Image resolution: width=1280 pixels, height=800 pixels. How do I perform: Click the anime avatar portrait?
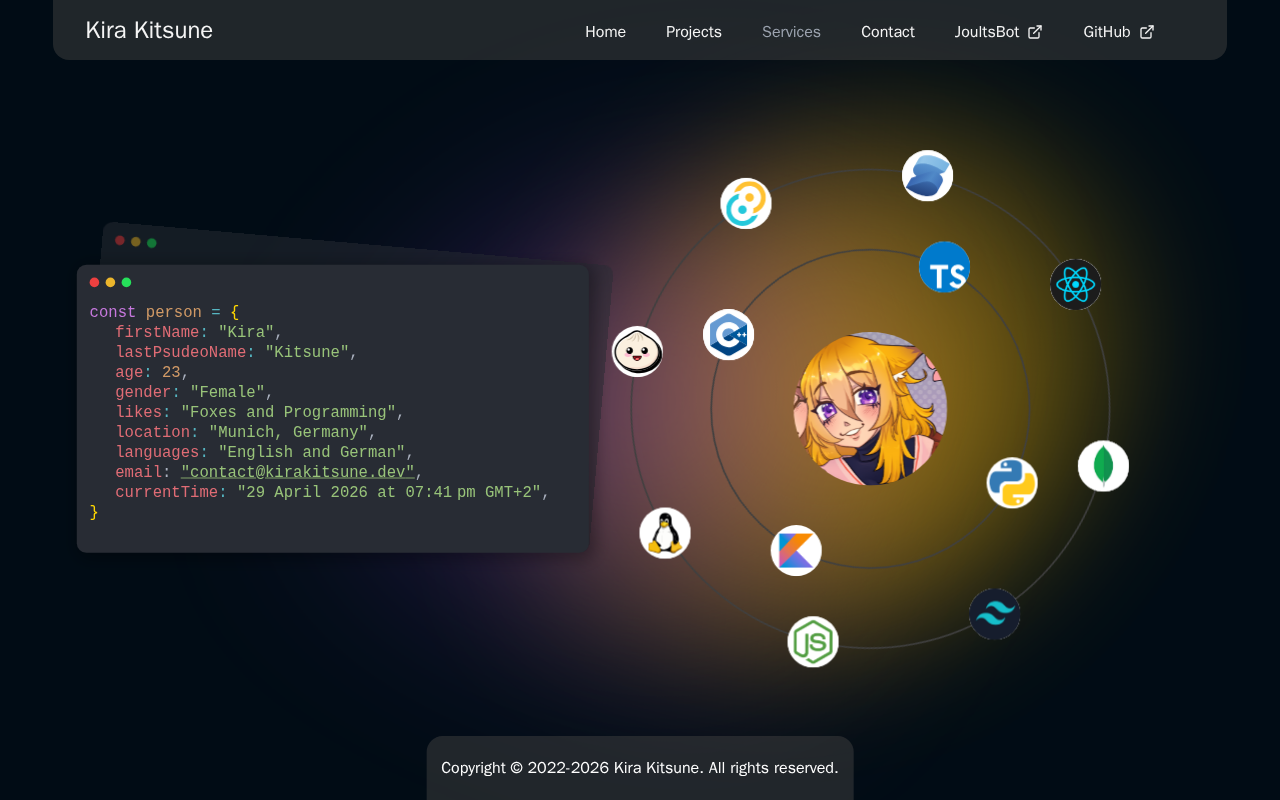(870, 409)
